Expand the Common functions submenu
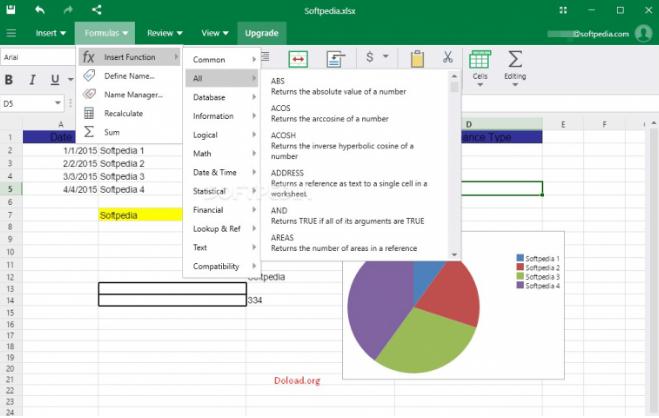Screen dimensions: 659x418 click(x=221, y=60)
